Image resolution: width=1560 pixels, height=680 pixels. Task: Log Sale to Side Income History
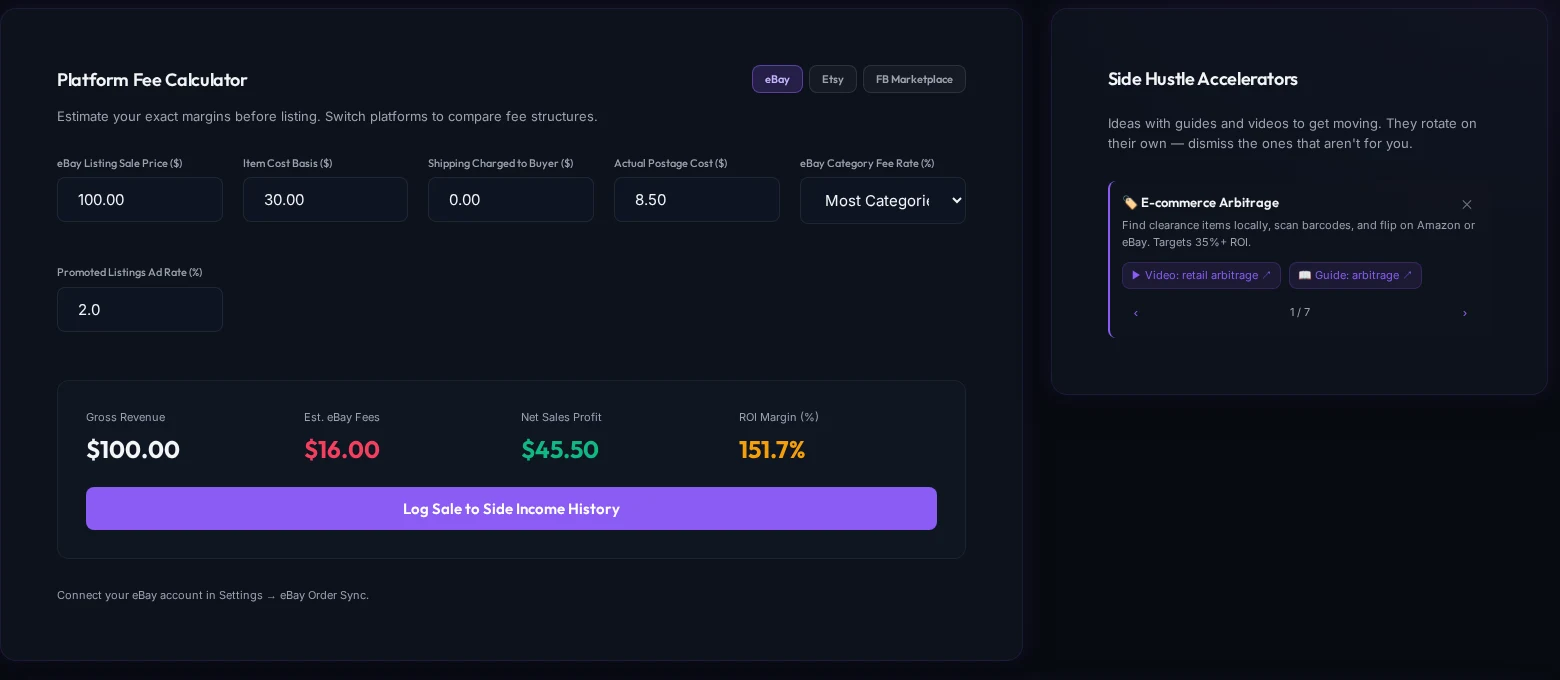511,509
